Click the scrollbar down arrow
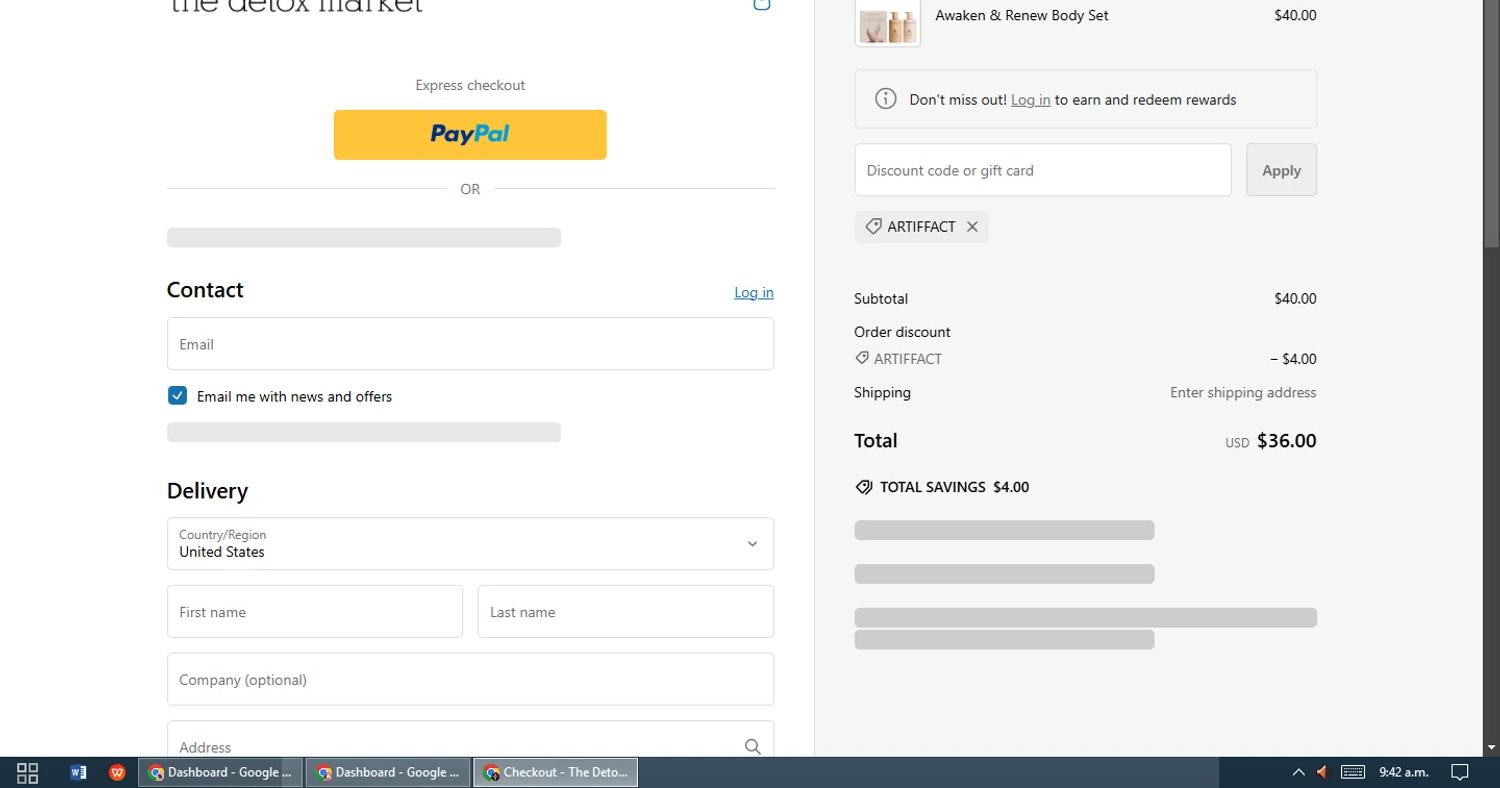 [x=1491, y=747]
